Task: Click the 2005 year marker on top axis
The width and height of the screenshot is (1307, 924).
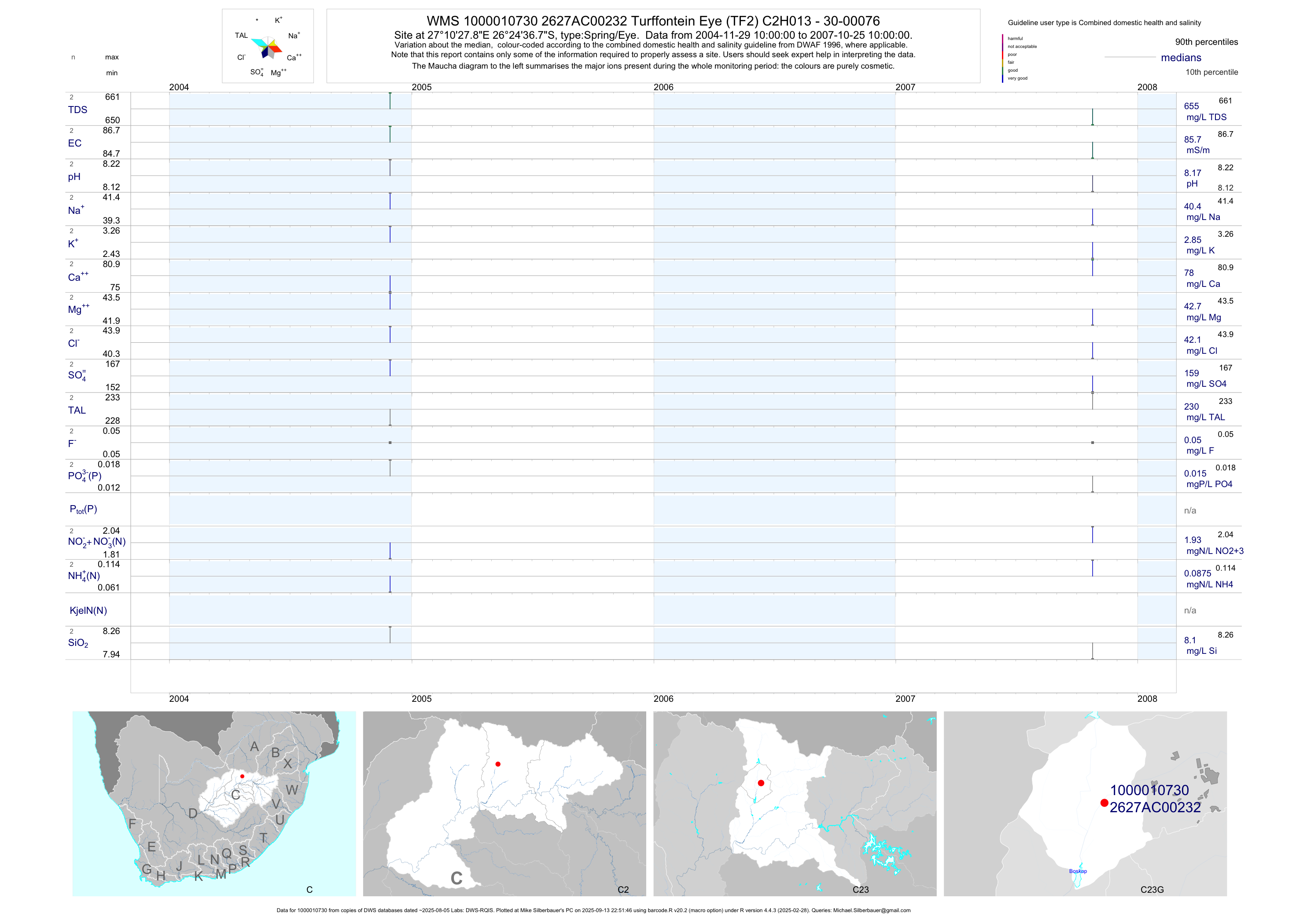Action: [421, 87]
